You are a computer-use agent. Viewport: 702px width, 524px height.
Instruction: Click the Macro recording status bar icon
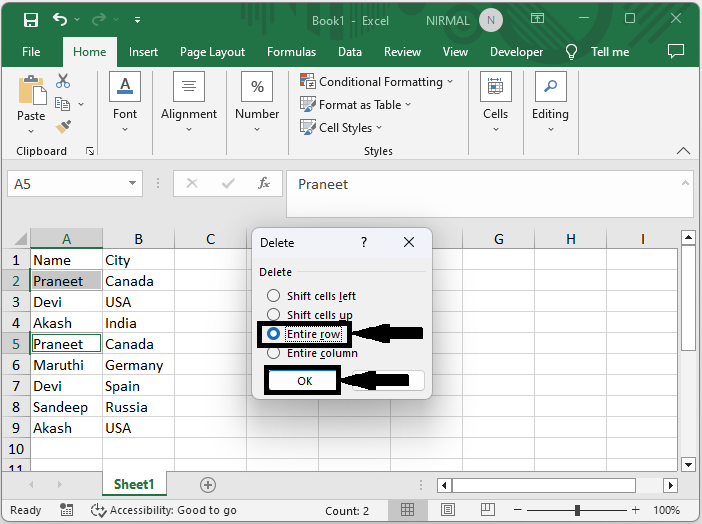click(x=66, y=510)
